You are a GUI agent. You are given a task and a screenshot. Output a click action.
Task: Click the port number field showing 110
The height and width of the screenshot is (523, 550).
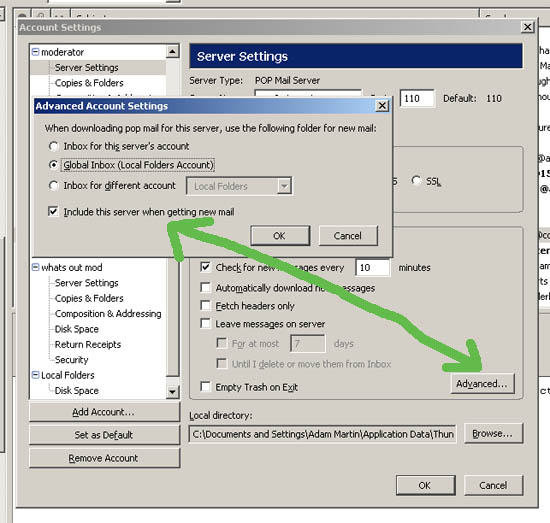pos(417,98)
